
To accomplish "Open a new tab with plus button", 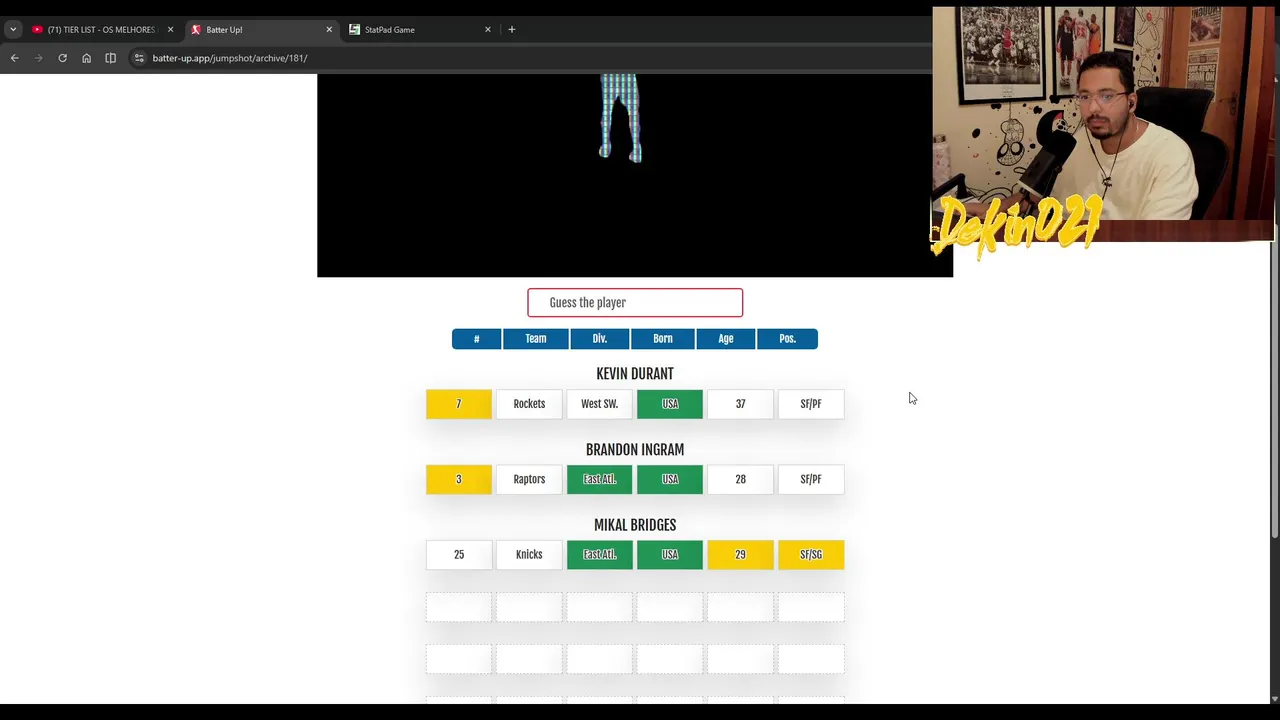I will click(x=511, y=30).
